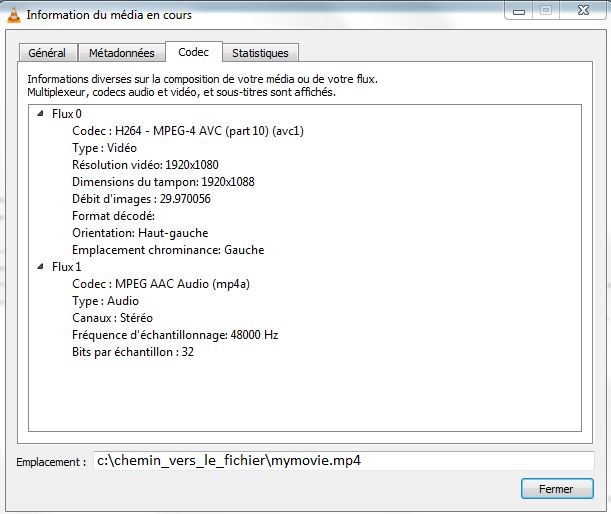The height and width of the screenshot is (514, 611).
Task: Collapse the Flux 1 tree node
Action: (40, 267)
